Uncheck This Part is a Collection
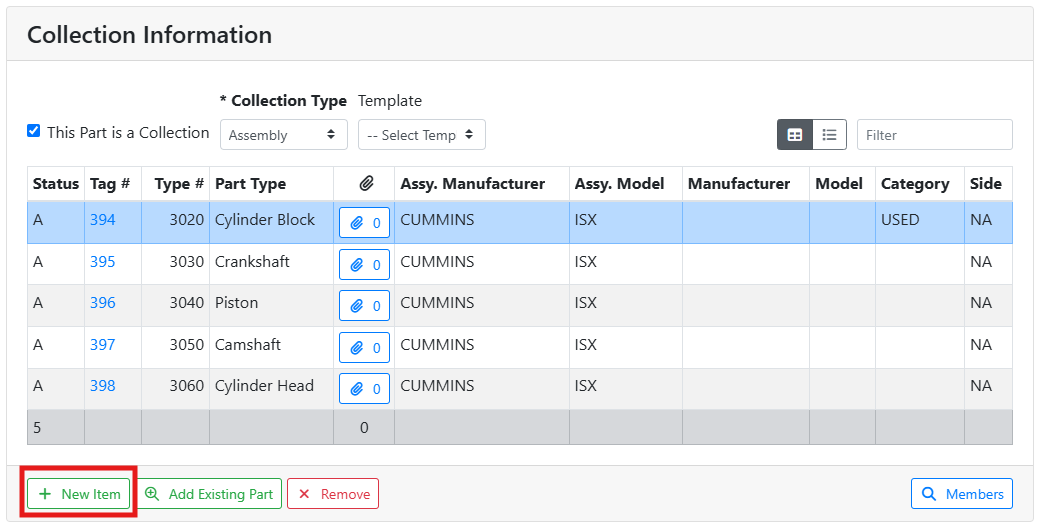The width and height of the screenshot is (1042, 523). click(34, 131)
